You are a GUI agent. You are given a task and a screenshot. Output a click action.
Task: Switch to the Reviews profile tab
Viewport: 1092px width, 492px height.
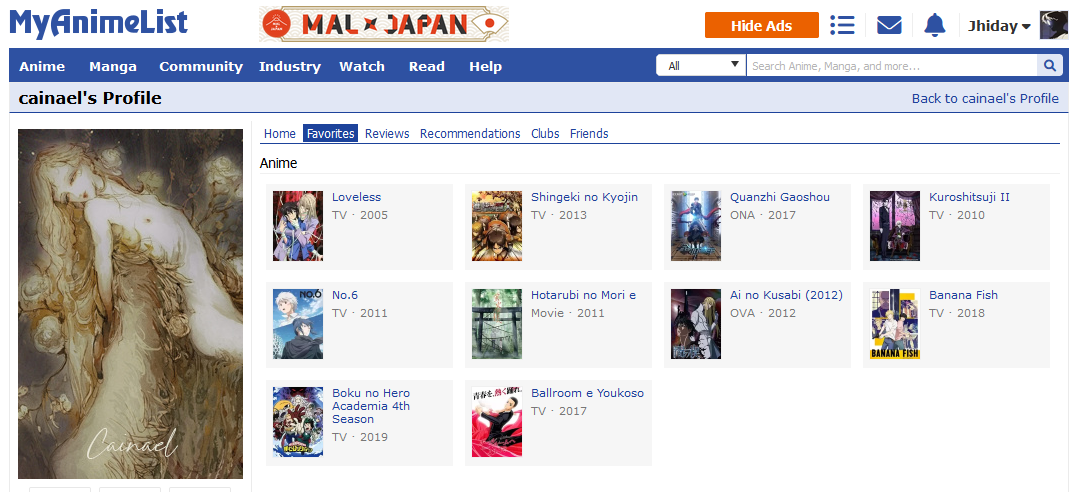pos(387,133)
